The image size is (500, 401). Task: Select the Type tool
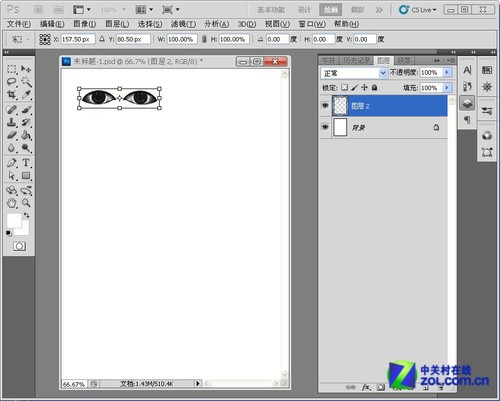pos(26,163)
